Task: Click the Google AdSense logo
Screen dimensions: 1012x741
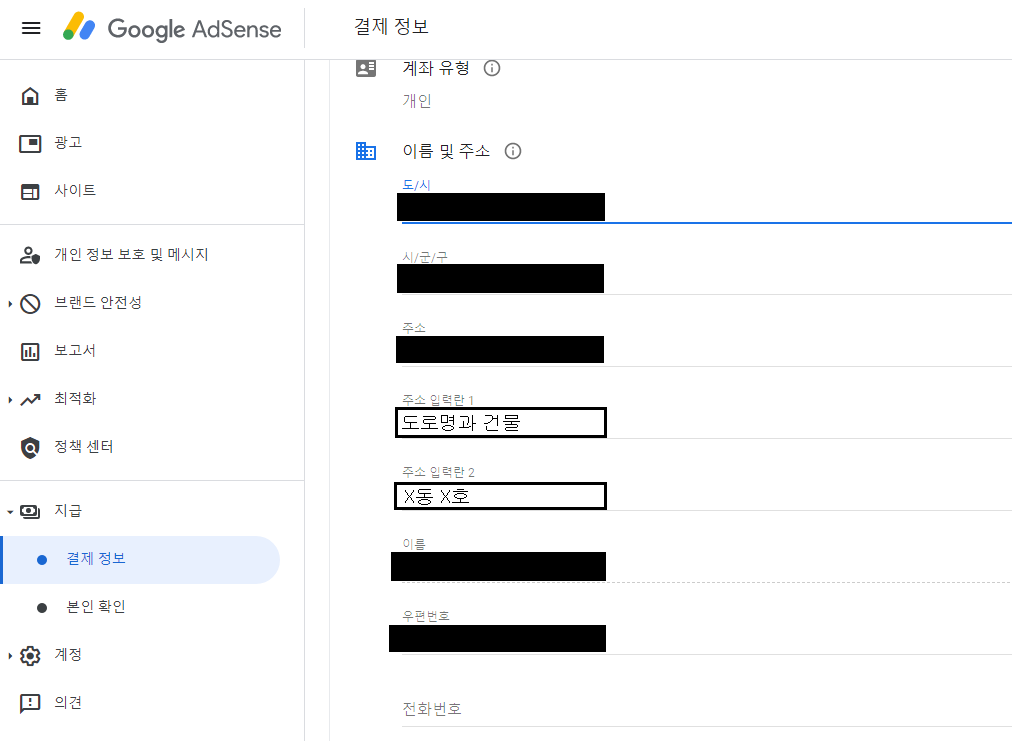Action: coord(172,28)
